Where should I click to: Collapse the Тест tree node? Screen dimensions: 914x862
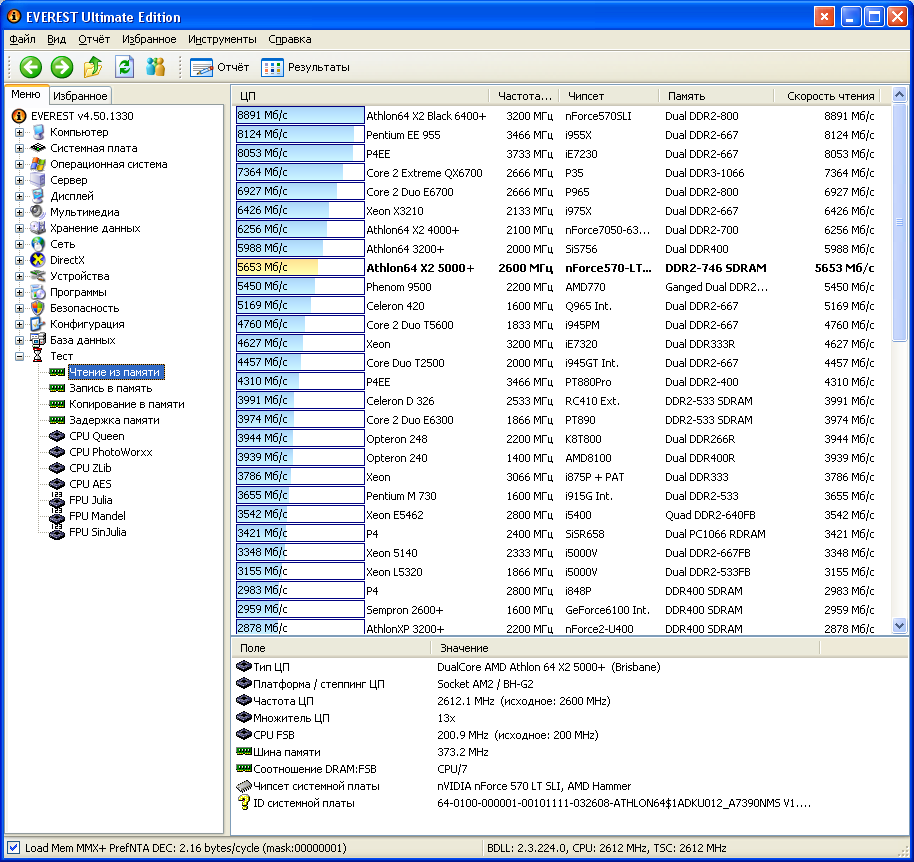19,356
